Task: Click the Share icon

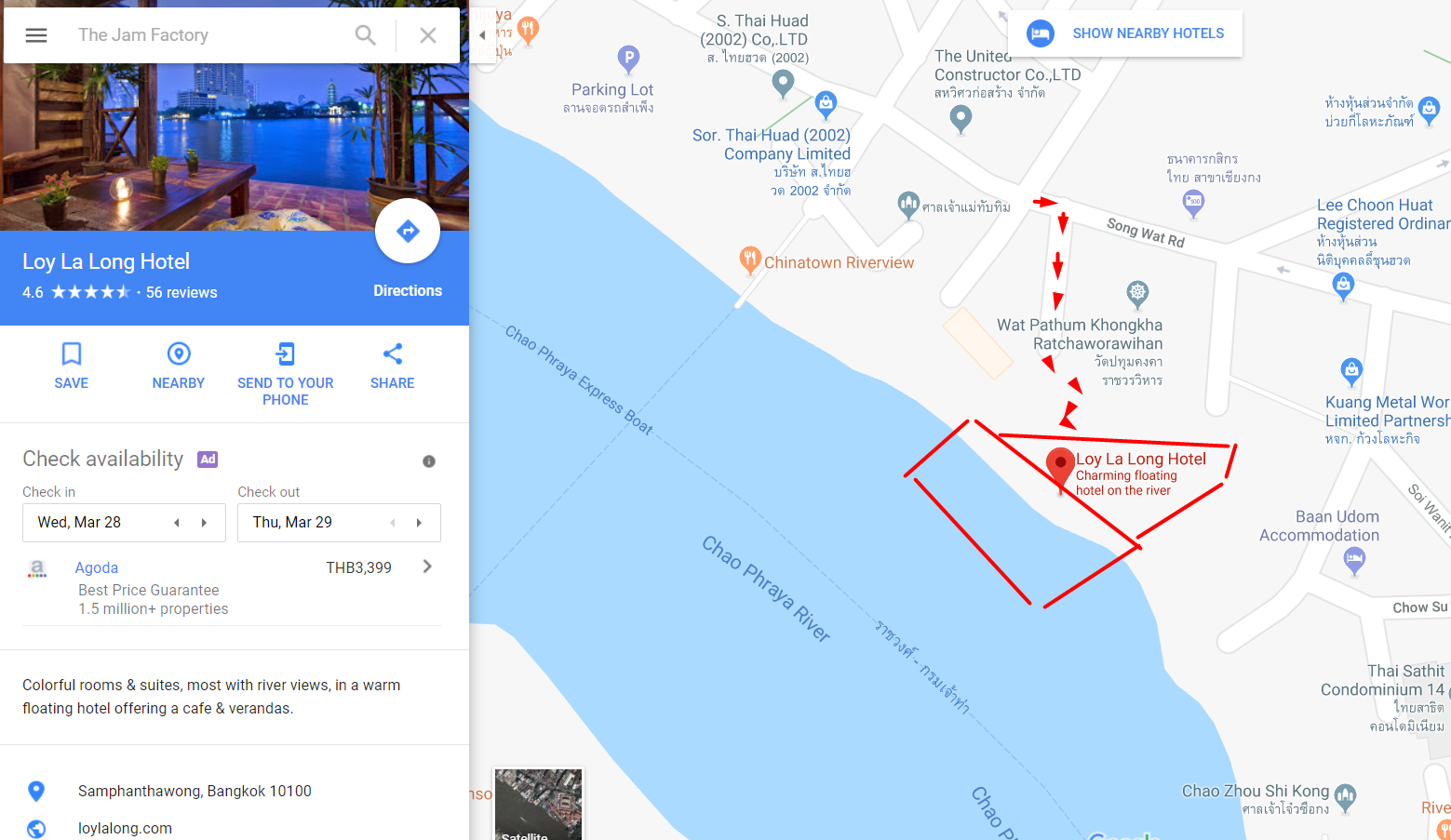Action: tap(393, 366)
